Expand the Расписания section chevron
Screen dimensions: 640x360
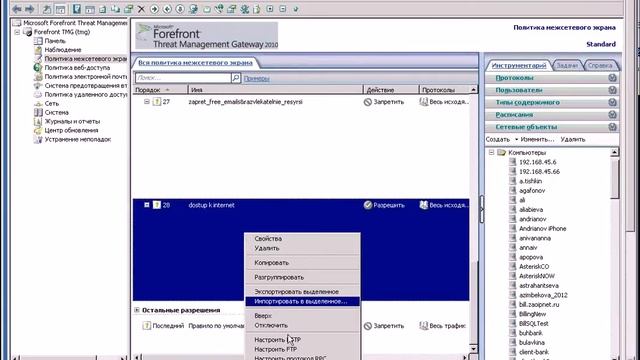(x=612, y=114)
